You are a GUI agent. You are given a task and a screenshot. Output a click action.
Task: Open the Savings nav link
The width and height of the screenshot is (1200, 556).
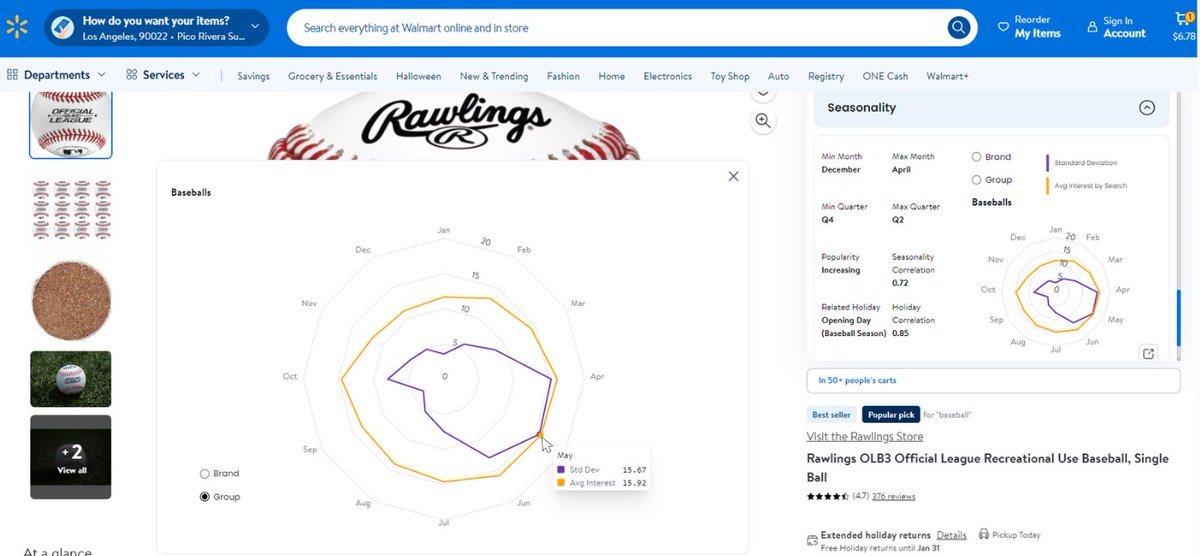(x=253, y=76)
